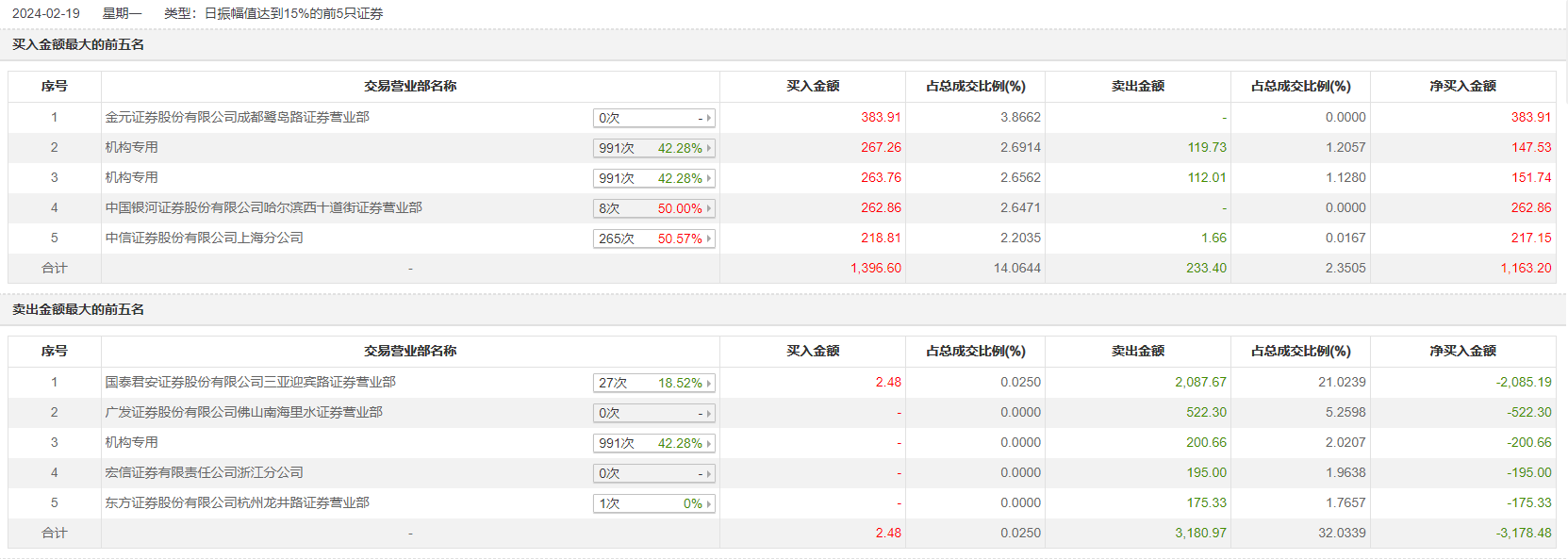
Task: Open 宏信证券浙江分公司 link
Action: pos(204,472)
